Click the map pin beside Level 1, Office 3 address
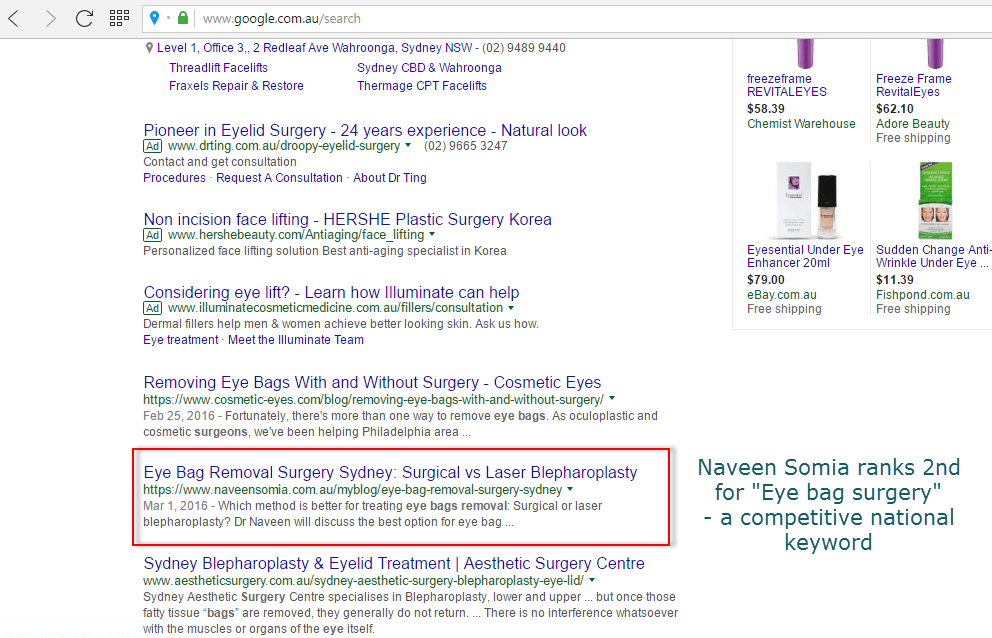992x638 pixels. [x=149, y=47]
